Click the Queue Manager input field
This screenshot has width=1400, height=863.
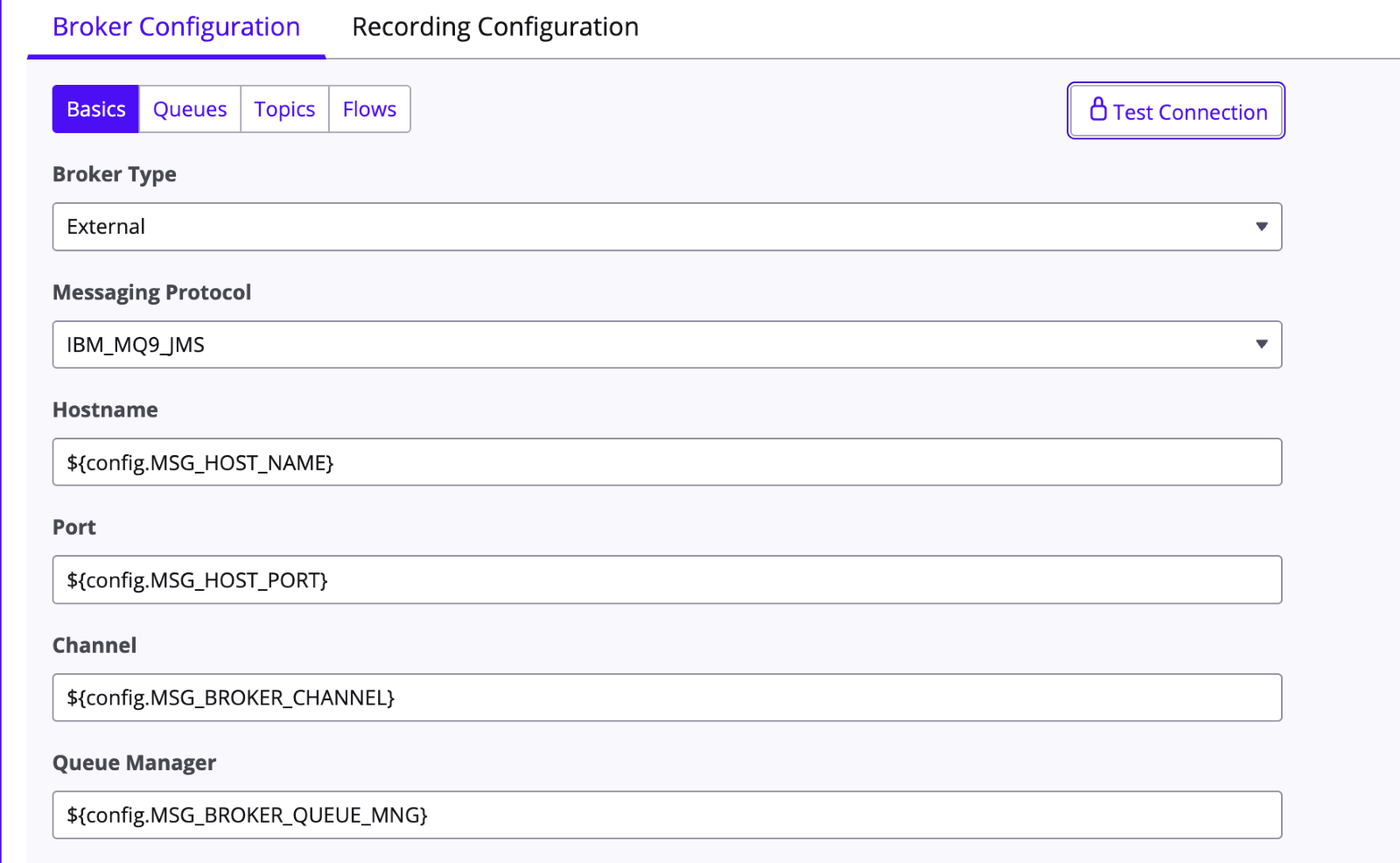click(x=667, y=815)
